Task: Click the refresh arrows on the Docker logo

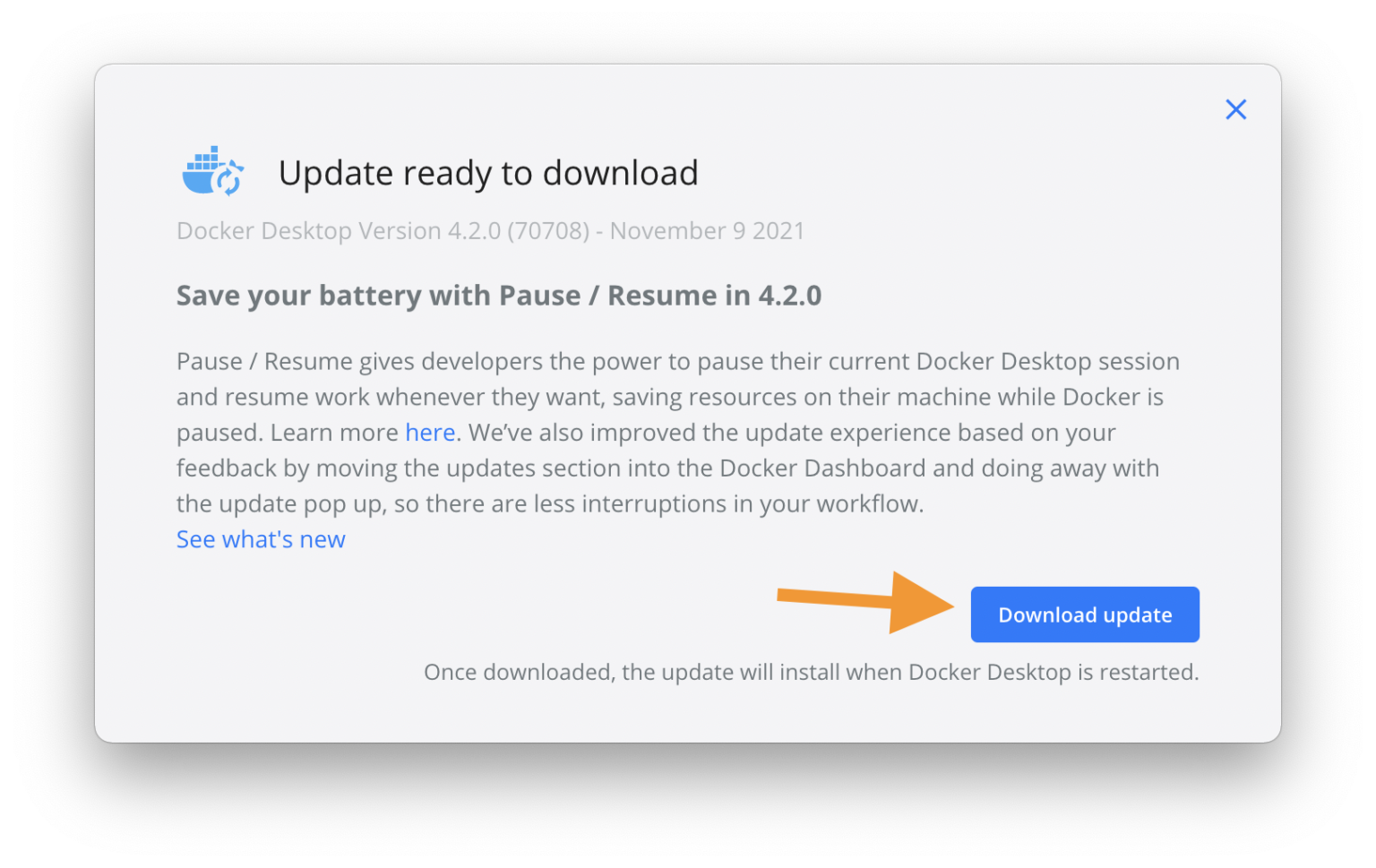Action: pos(230,177)
